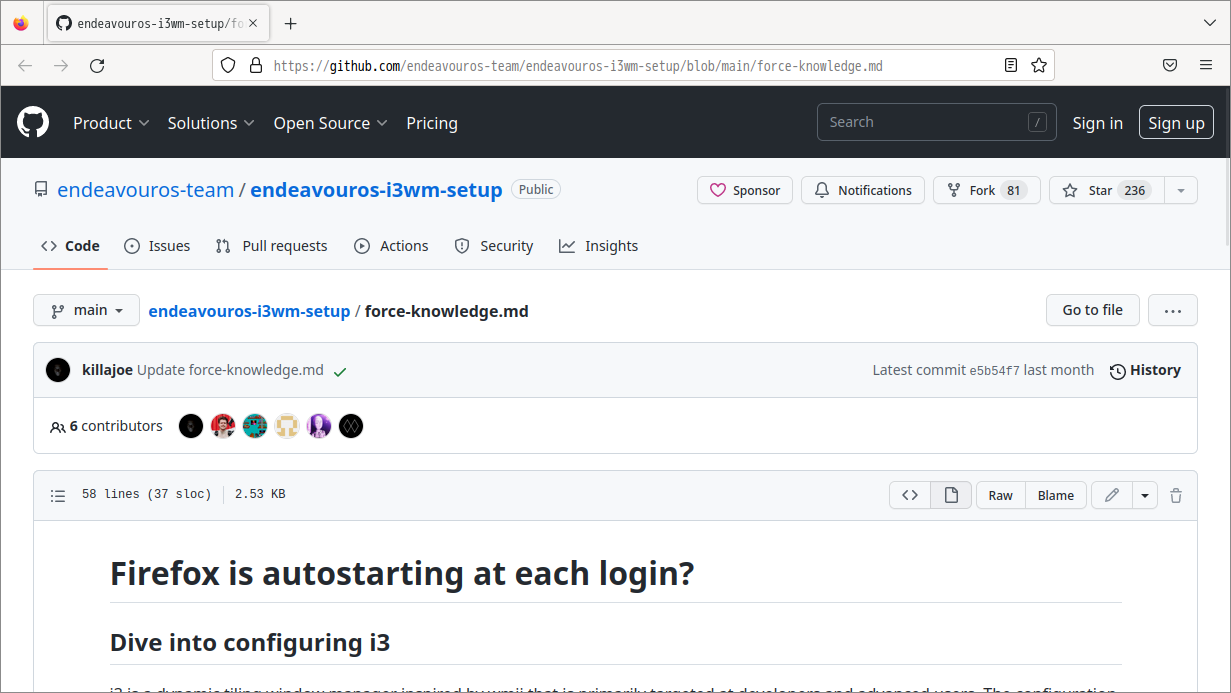Display the rendered file view
This screenshot has width=1231, height=693.
(951, 495)
